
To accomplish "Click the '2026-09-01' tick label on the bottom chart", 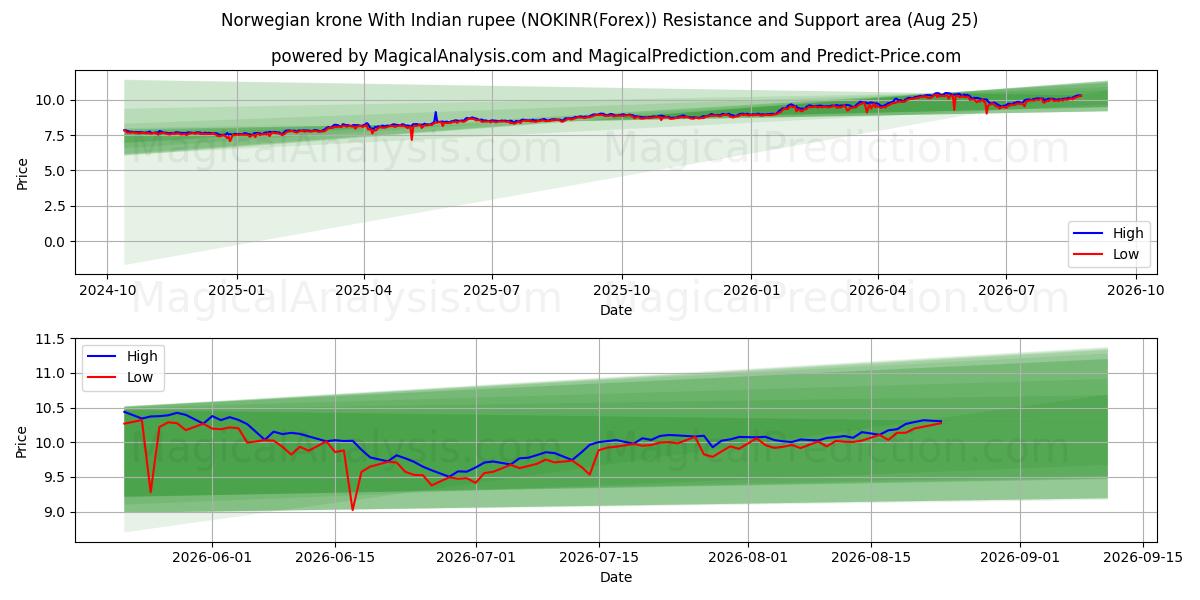I will point(1020,557).
